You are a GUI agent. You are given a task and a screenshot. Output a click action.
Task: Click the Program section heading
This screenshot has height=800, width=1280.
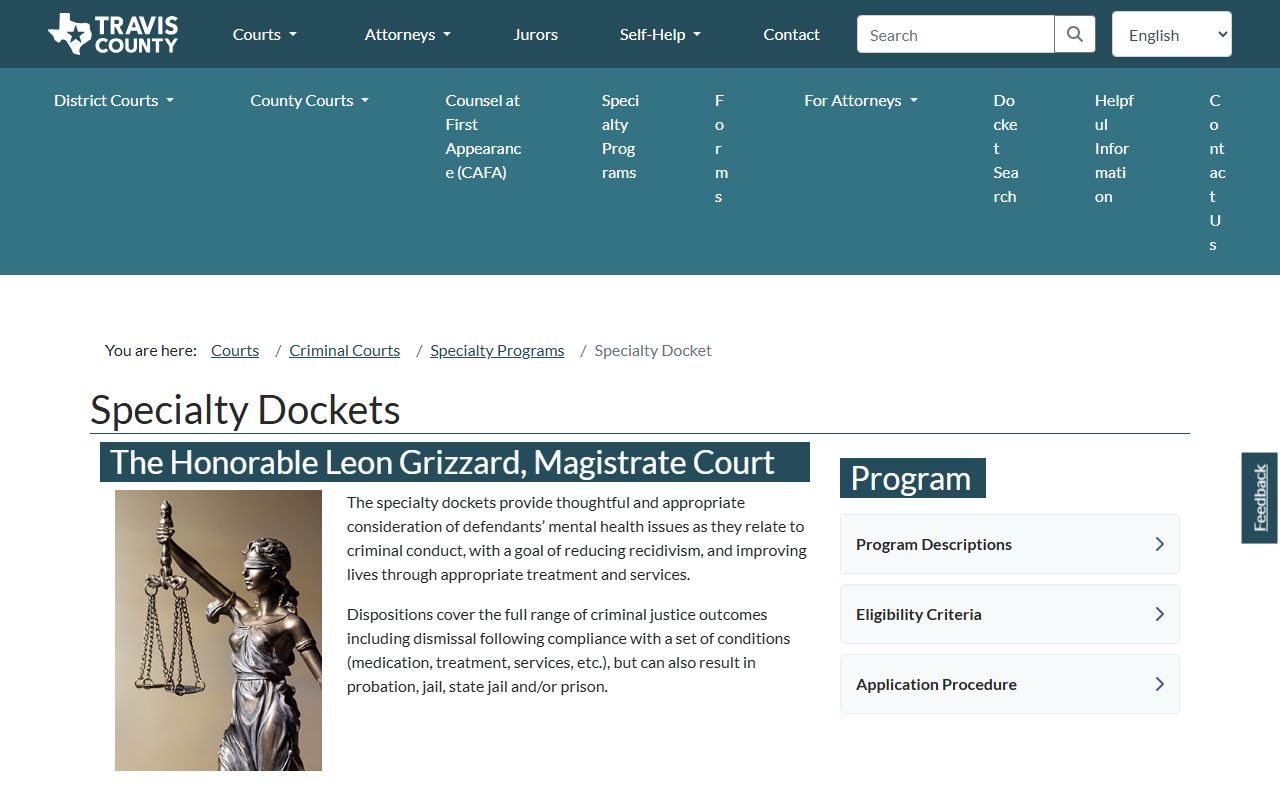click(912, 478)
